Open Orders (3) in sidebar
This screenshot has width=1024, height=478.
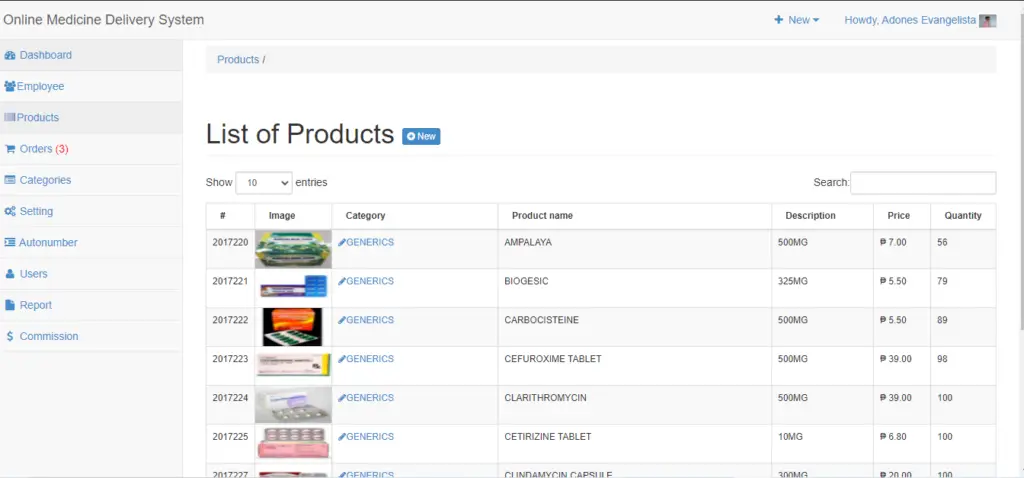91,149
